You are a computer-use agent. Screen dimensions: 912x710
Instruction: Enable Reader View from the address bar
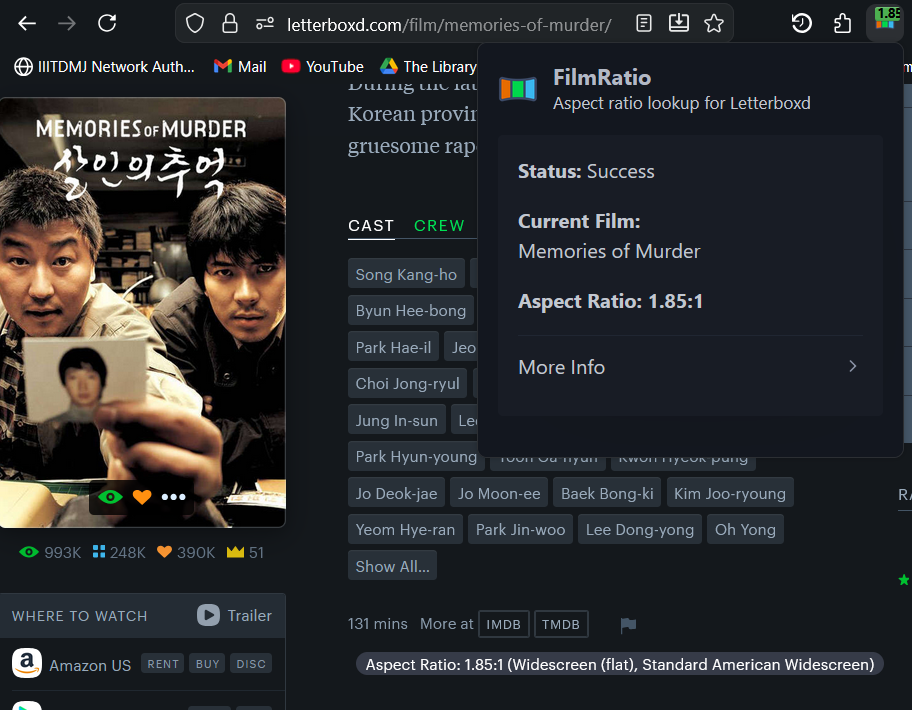tap(643, 23)
